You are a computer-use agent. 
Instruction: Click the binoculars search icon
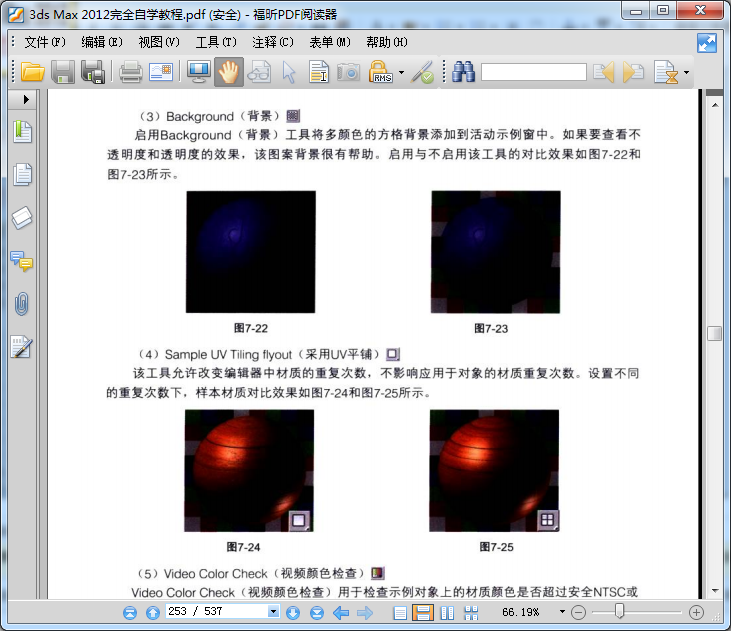pos(463,72)
